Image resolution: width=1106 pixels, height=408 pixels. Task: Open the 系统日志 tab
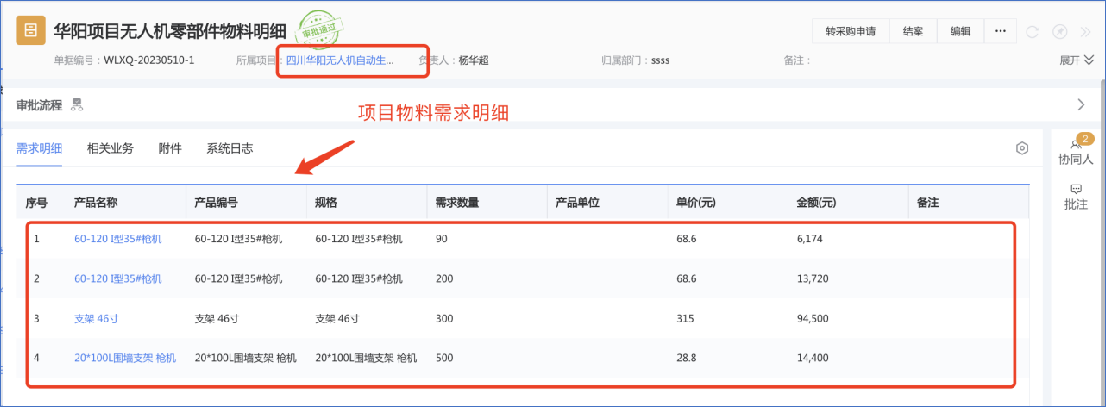(229, 148)
